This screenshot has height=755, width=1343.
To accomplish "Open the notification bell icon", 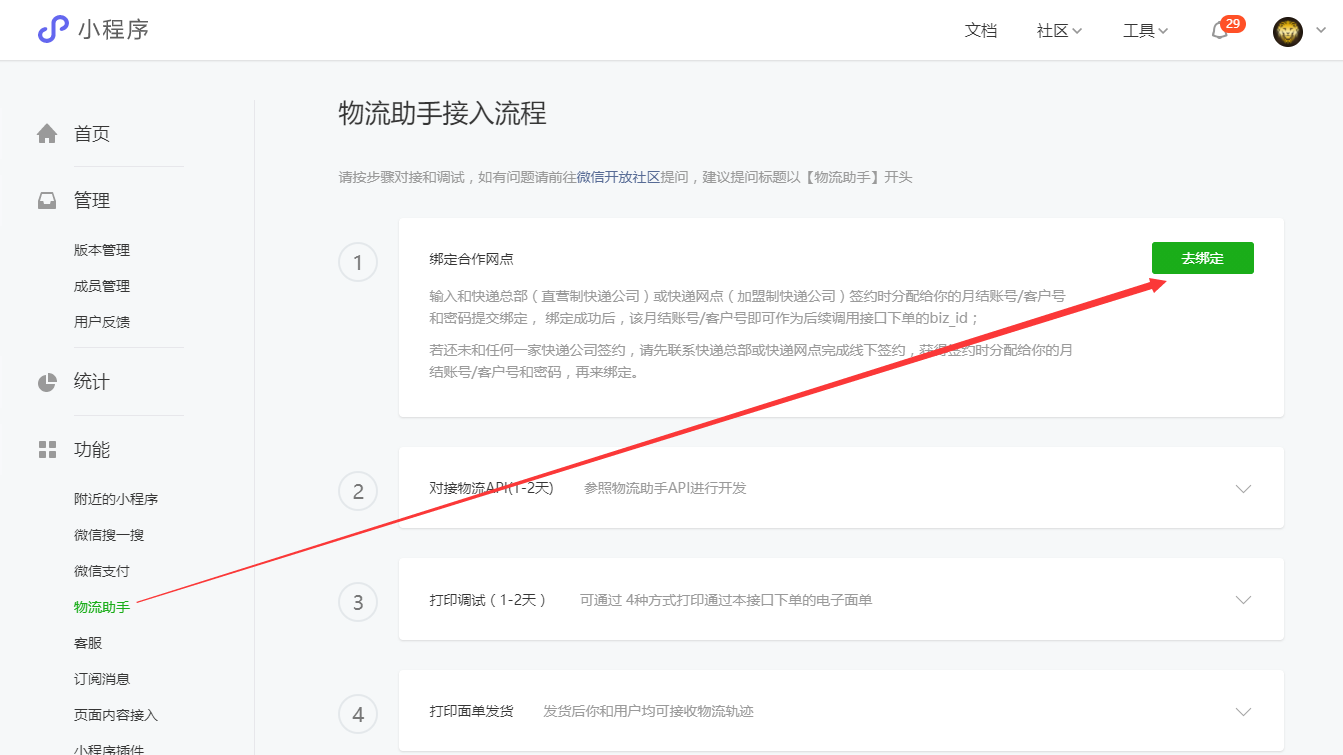I will point(1219,31).
